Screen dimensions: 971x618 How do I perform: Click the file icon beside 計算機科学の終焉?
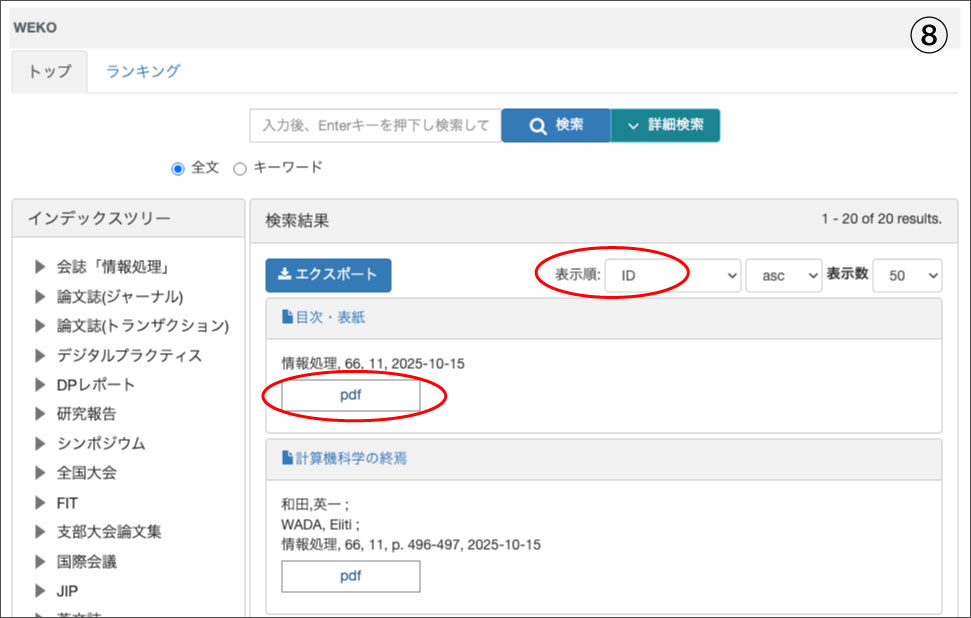[287, 459]
